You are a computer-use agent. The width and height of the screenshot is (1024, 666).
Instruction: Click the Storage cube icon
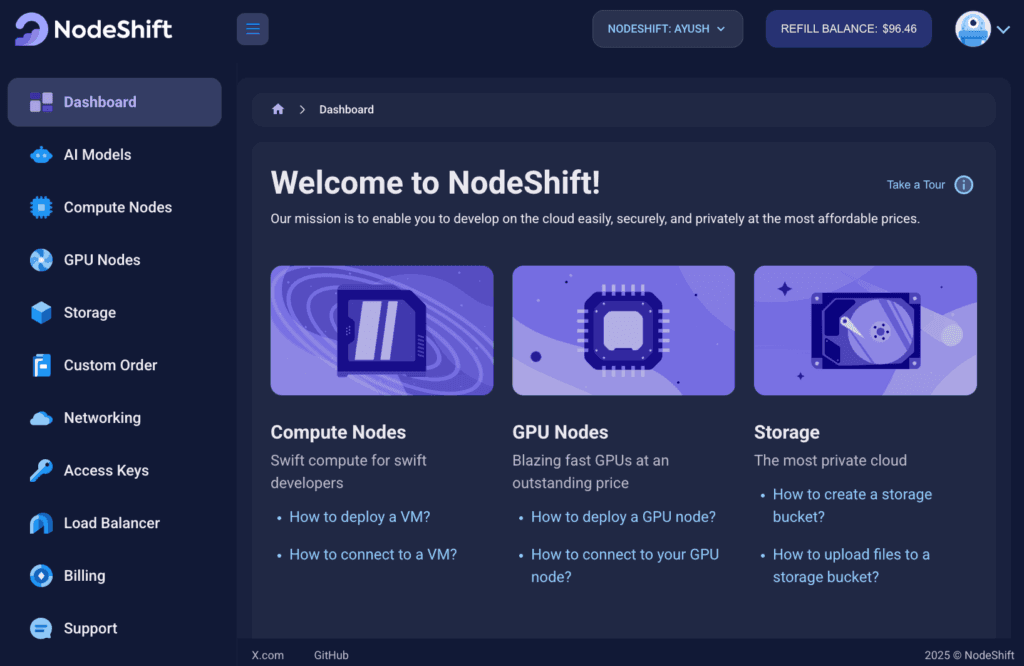click(x=41, y=313)
